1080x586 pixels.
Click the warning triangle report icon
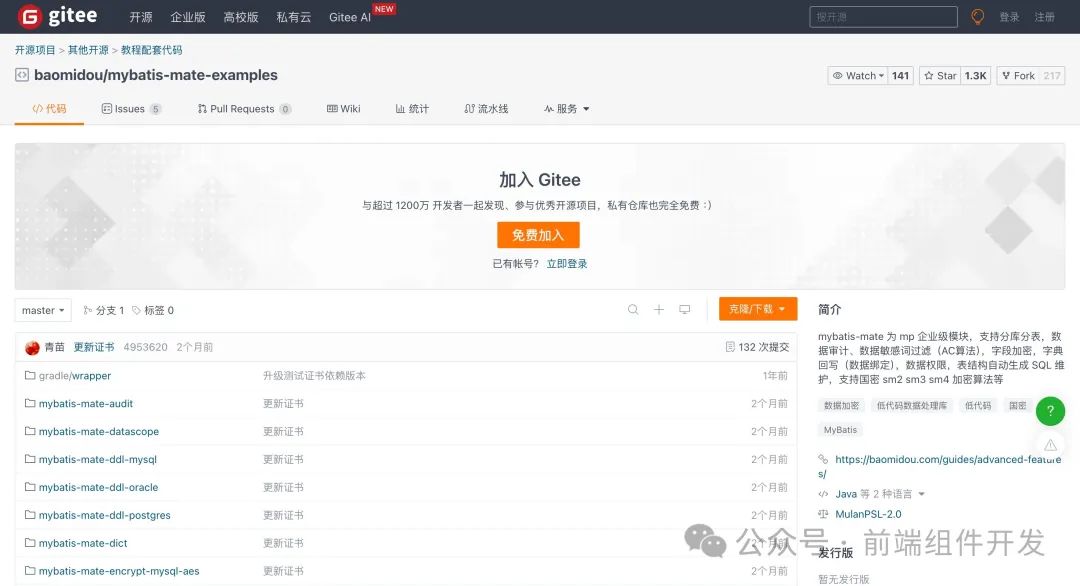click(1050, 445)
